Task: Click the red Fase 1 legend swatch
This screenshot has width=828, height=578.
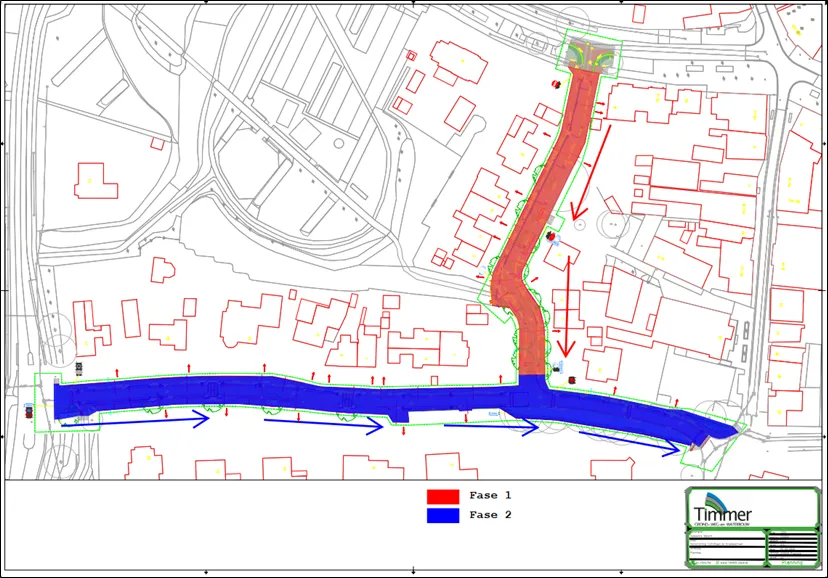Action: pos(442,496)
